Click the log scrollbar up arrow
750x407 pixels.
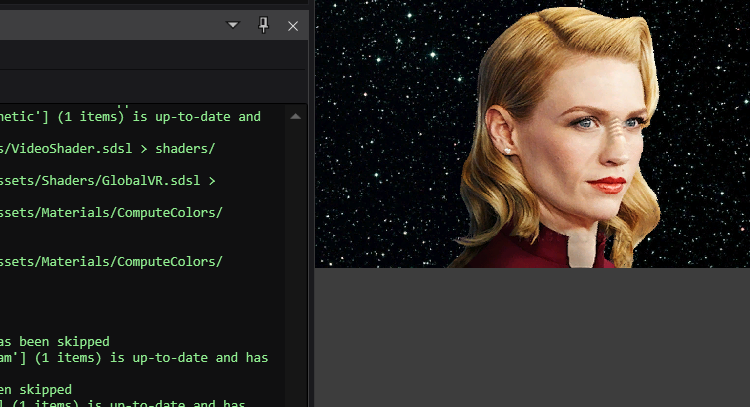[296, 116]
